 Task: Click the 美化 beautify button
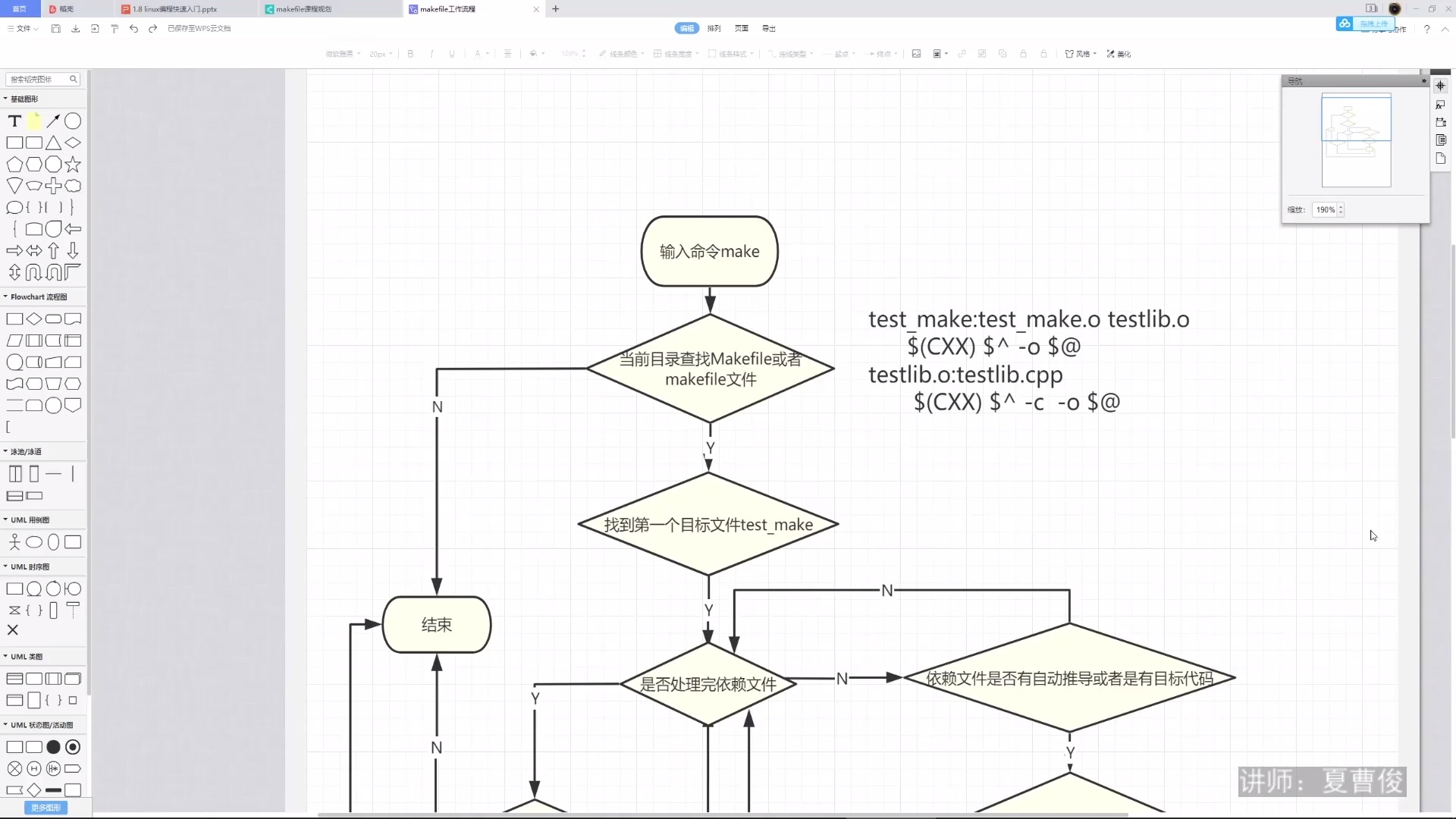pyautogui.click(x=1119, y=54)
